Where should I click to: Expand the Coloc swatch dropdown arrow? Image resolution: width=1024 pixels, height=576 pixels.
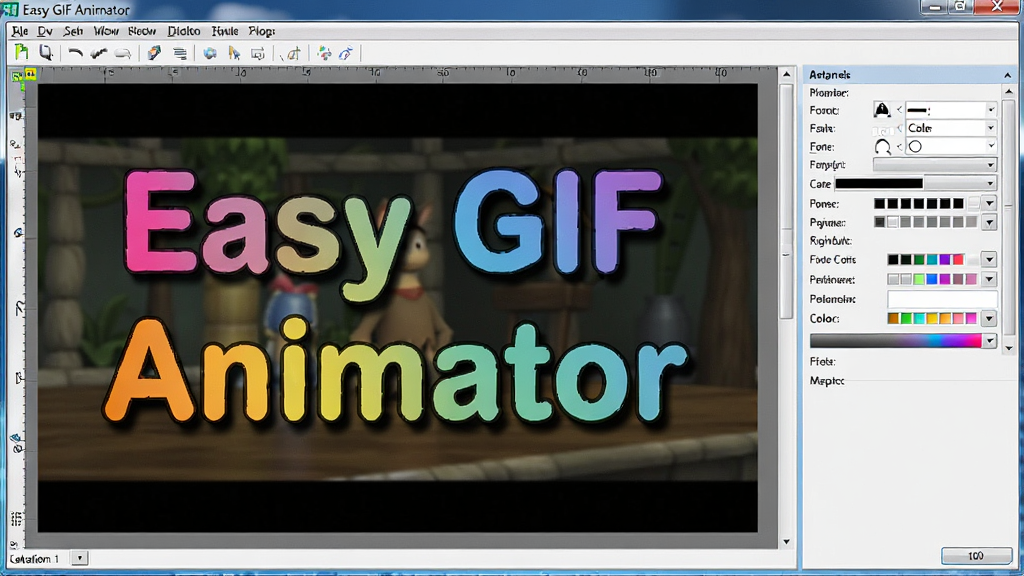tap(990, 319)
